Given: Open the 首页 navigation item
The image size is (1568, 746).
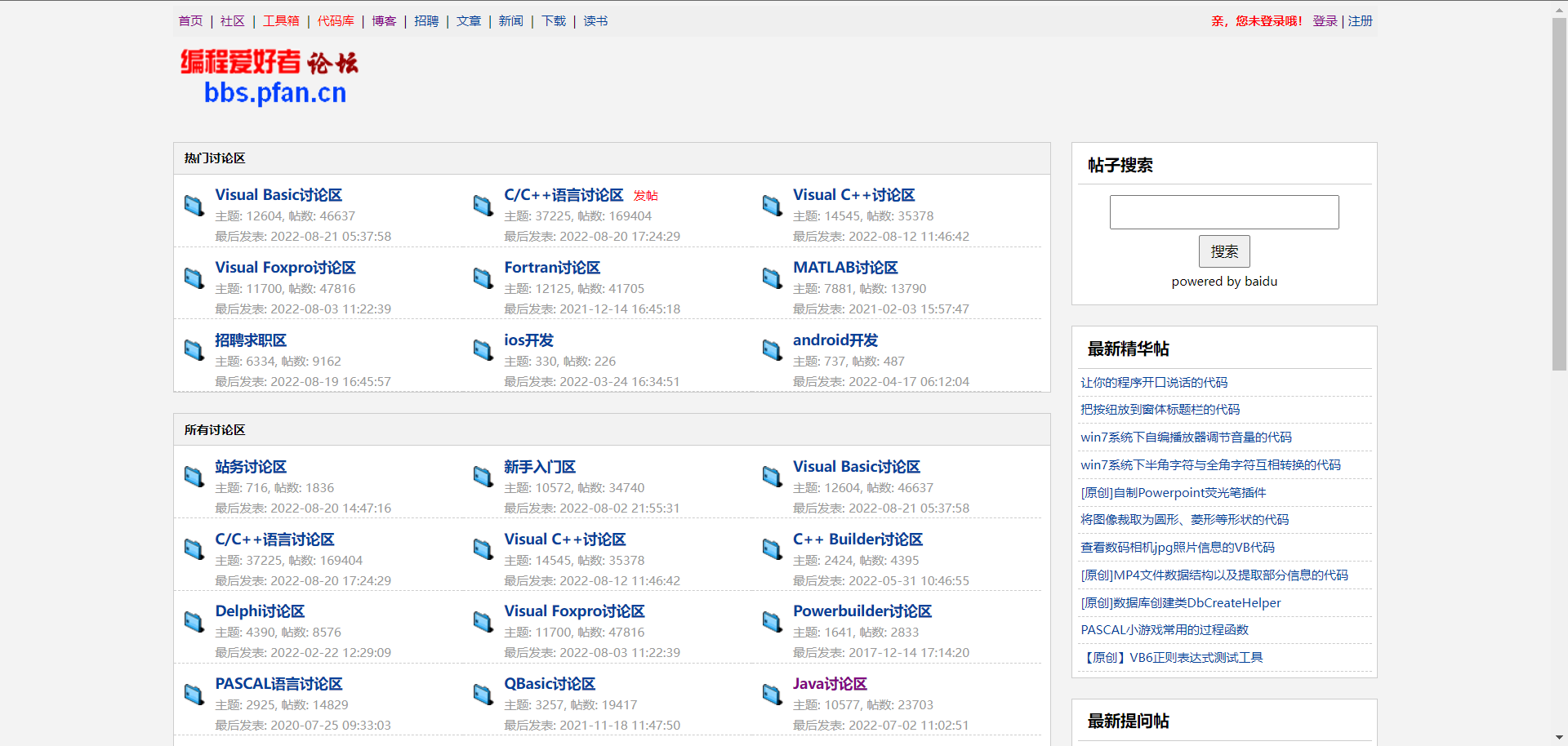Looking at the screenshot, I should (190, 21).
